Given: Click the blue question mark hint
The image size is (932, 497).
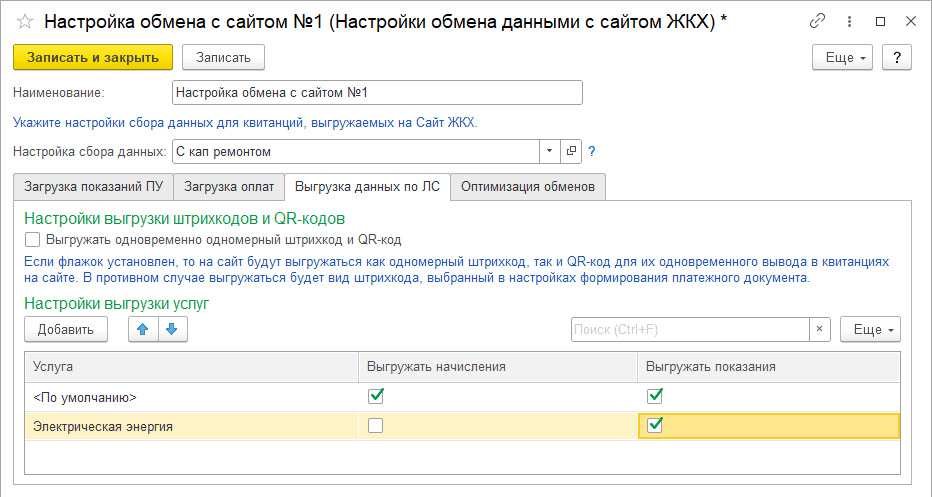Looking at the screenshot, I should (x=591, y=152).
